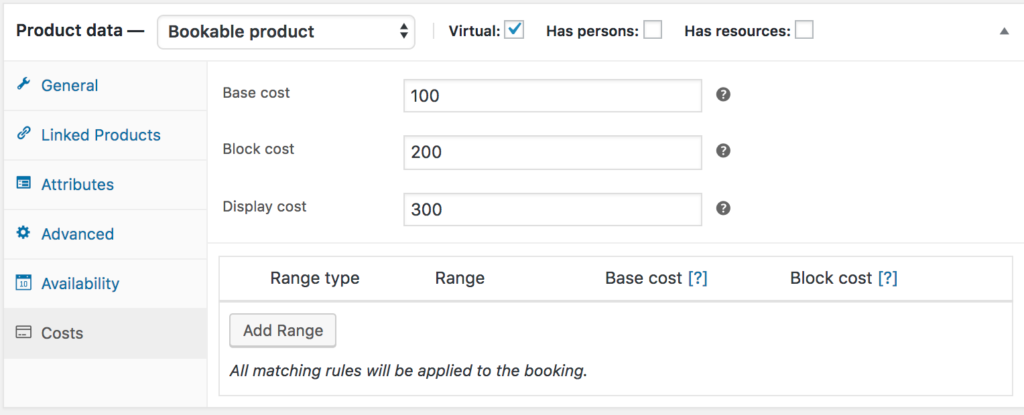1024x415 pixels.
Task: Click the [?] link next to Base cost column
Action: tap(697, 278)
